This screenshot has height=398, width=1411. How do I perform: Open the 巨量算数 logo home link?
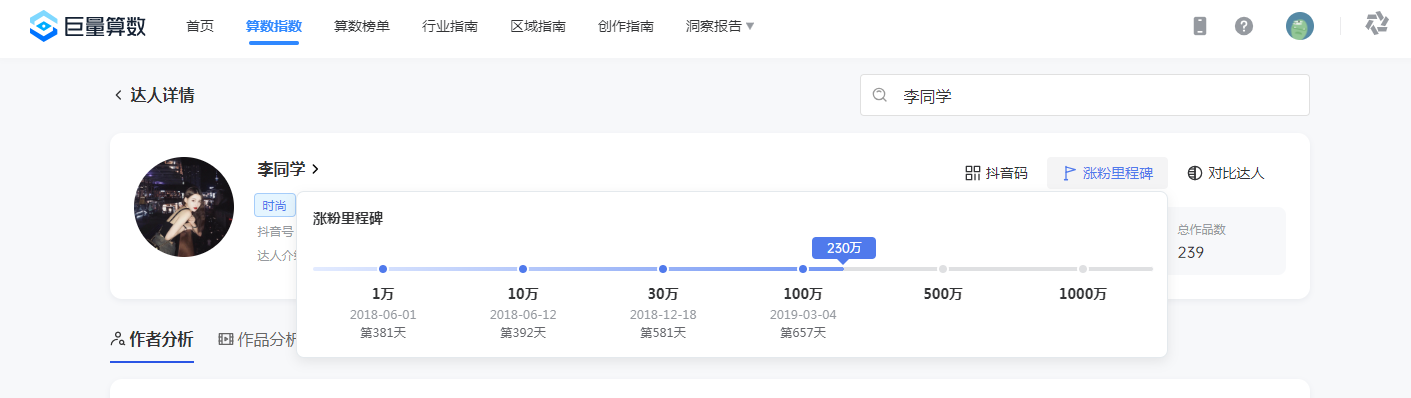pos(88,26)
